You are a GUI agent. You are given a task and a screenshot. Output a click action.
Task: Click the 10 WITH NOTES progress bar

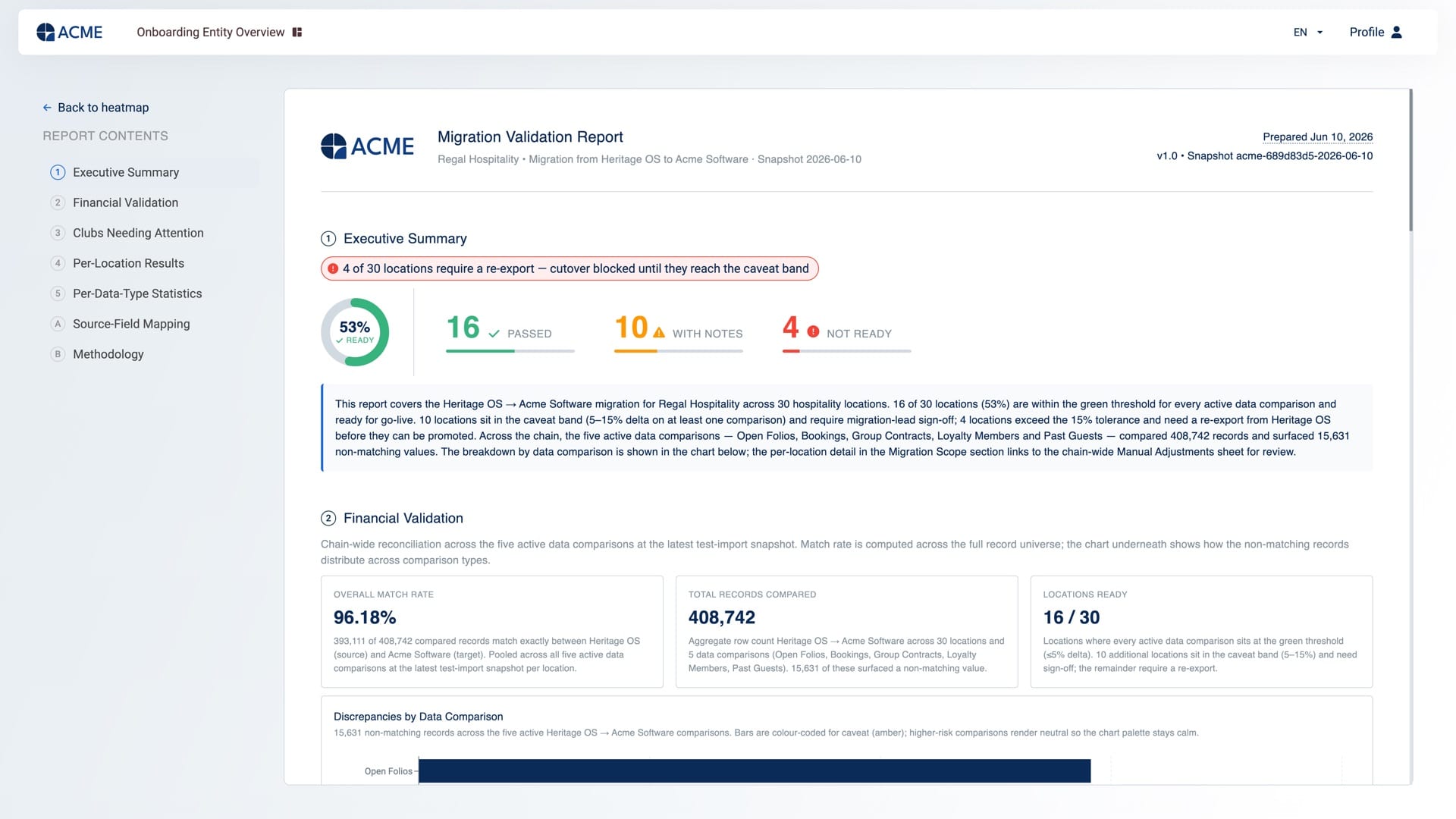(679, 351)
